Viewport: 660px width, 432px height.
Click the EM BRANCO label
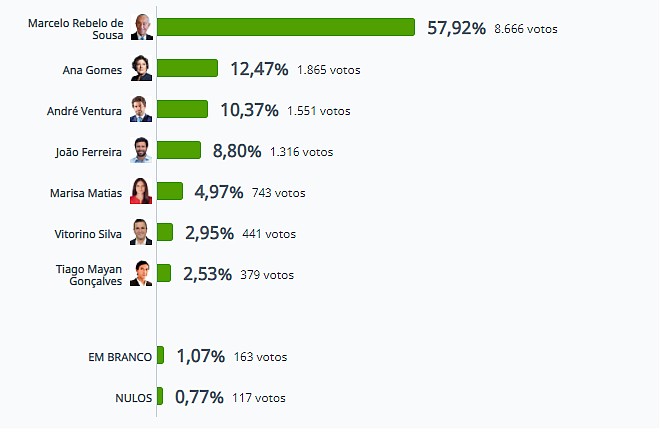tap(121, 356)
